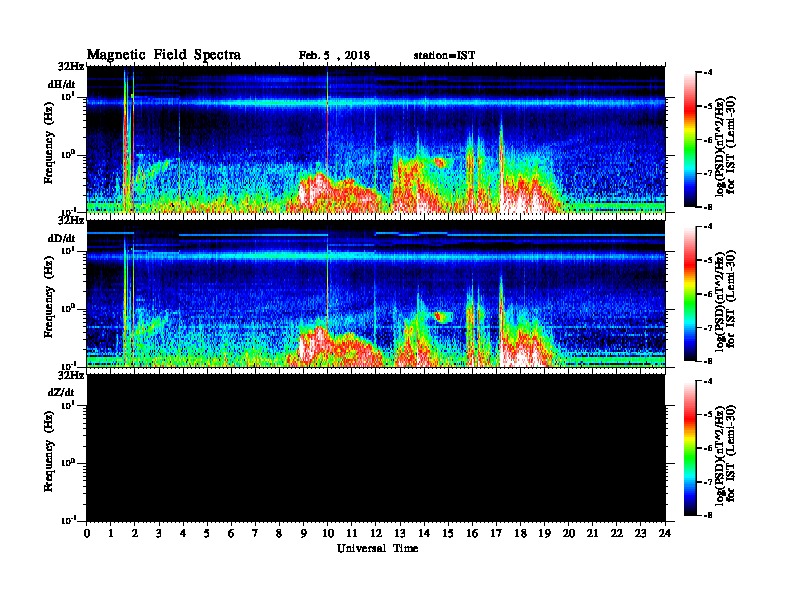The height and width of the screenshot is (612, 792).
Task: Click hour tick label "4" on time axis
Action: point(183,534)
